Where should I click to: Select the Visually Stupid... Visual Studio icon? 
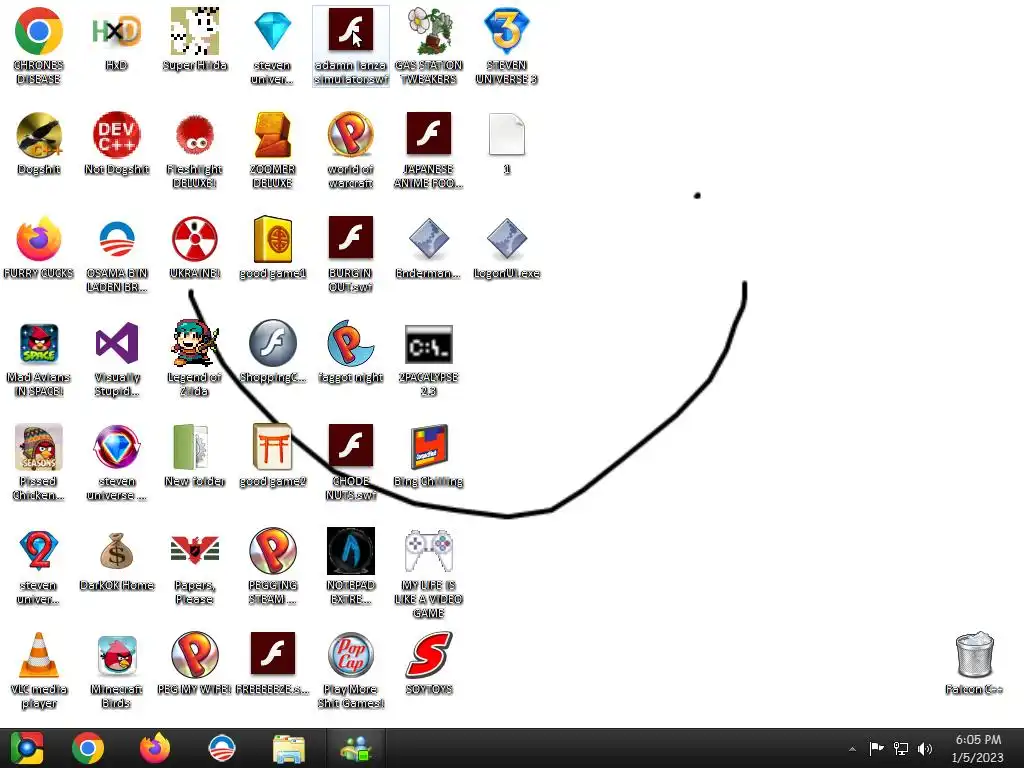click(x=116, y=343)
